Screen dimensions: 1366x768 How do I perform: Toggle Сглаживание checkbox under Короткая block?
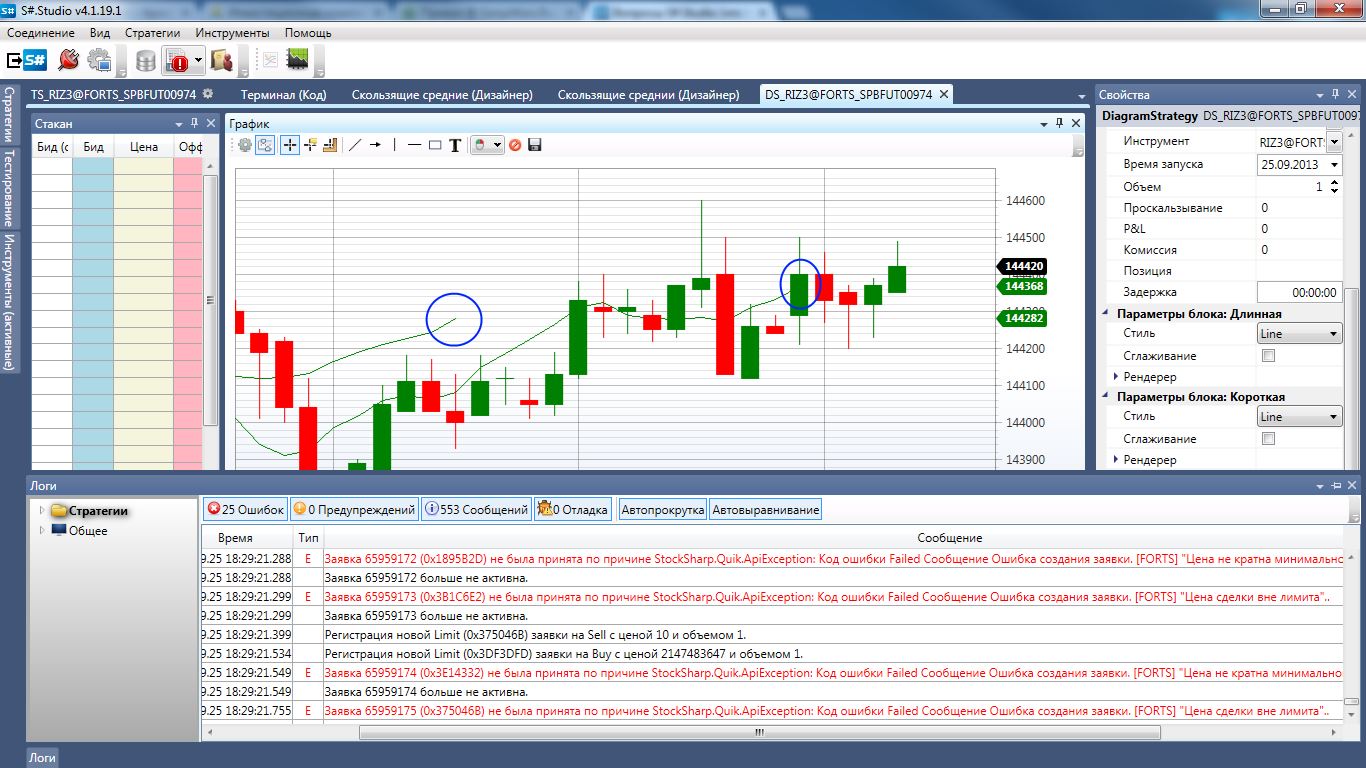click(x=1269, y=439)
